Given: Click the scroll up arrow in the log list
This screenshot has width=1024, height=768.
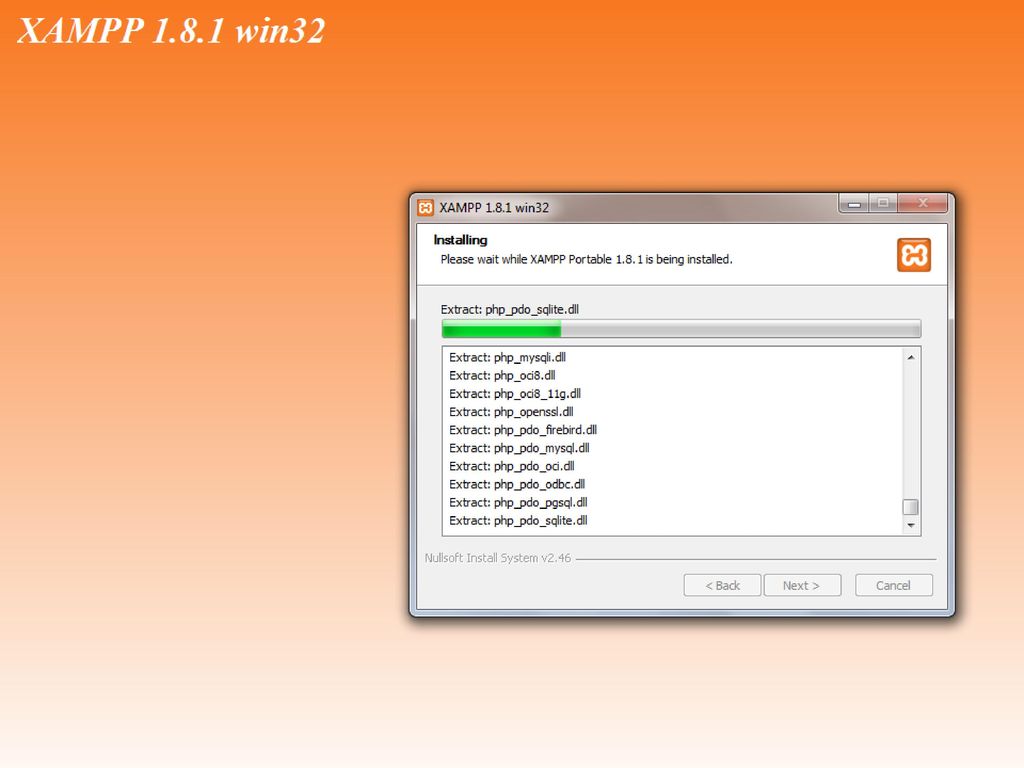Looking at the screenshot, I should tap(910, 357).
